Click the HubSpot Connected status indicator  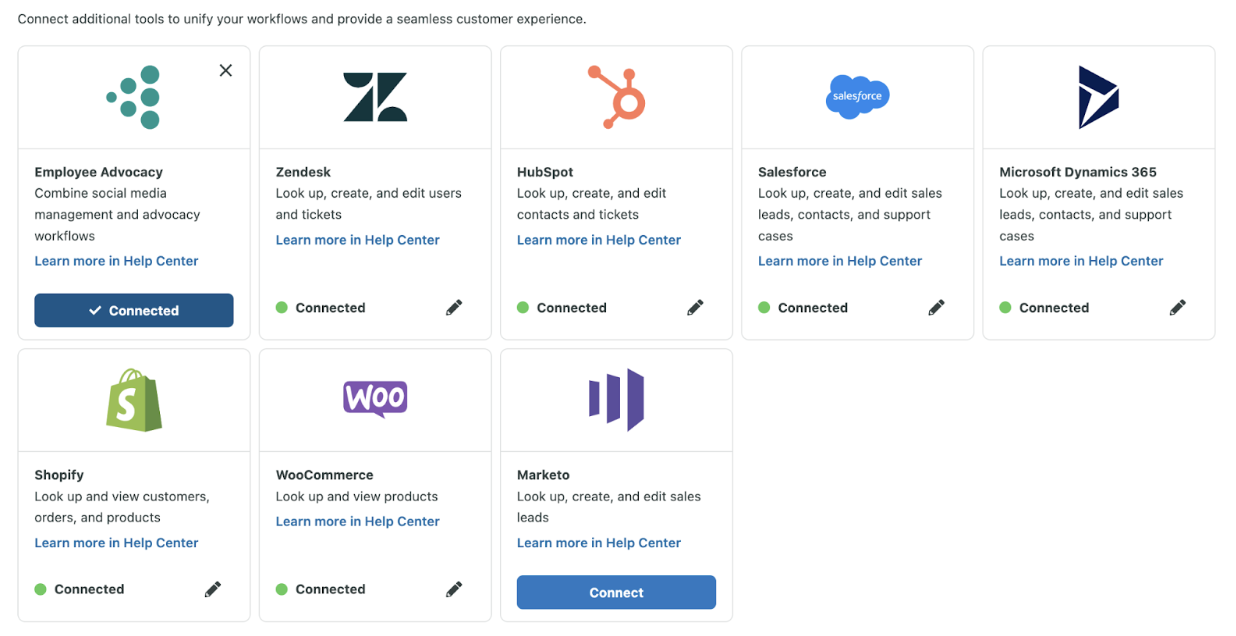[x=562, y=308]
